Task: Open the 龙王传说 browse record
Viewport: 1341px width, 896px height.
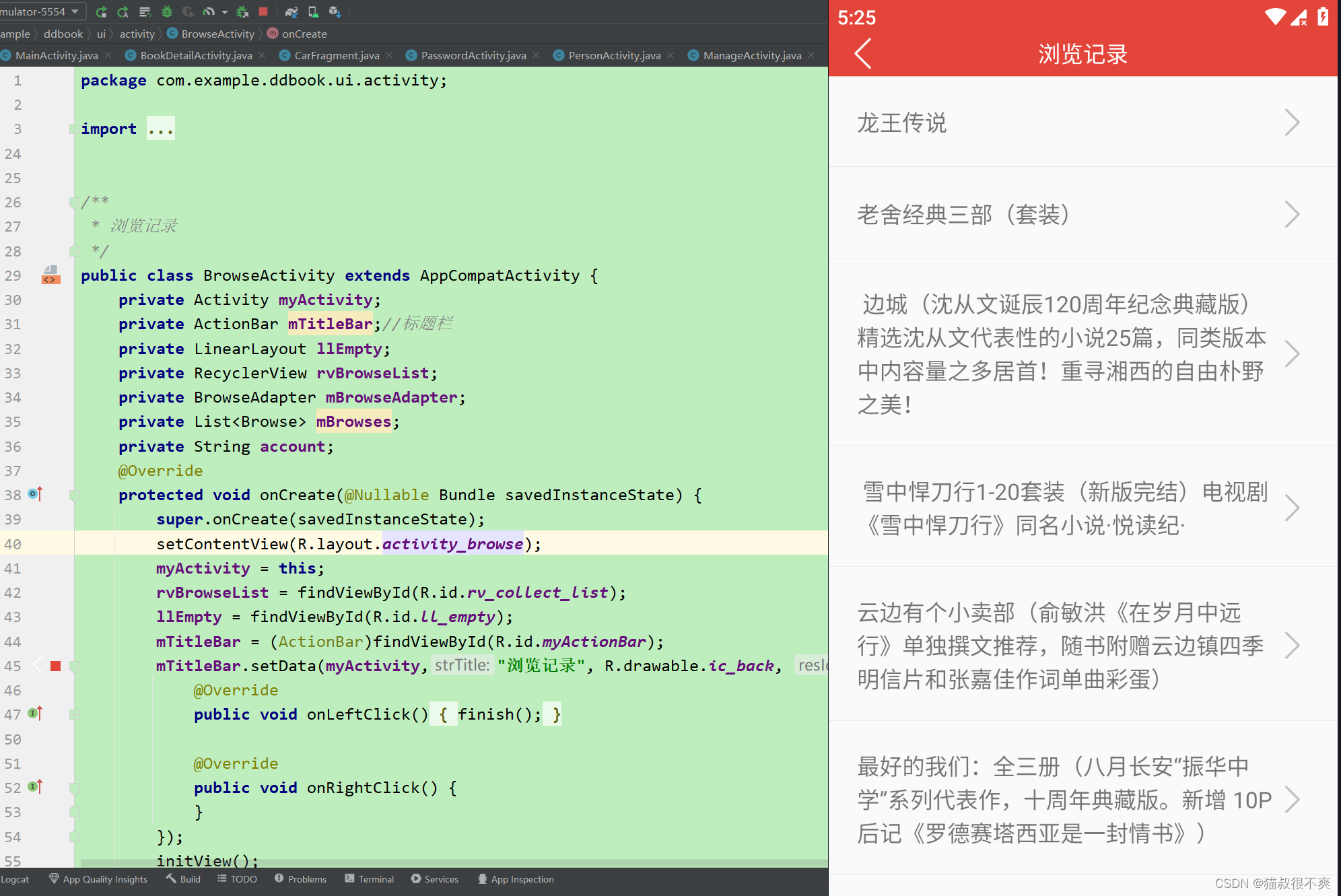Action: pos(1082,122)
